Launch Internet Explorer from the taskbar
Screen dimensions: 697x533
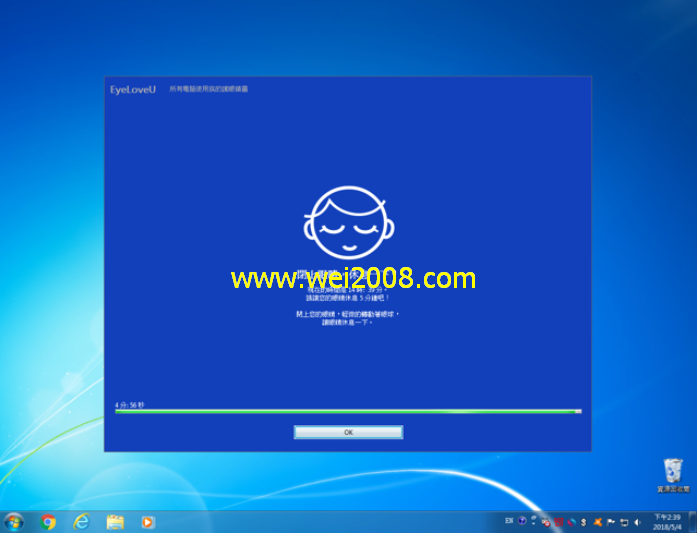pos(81,522)
